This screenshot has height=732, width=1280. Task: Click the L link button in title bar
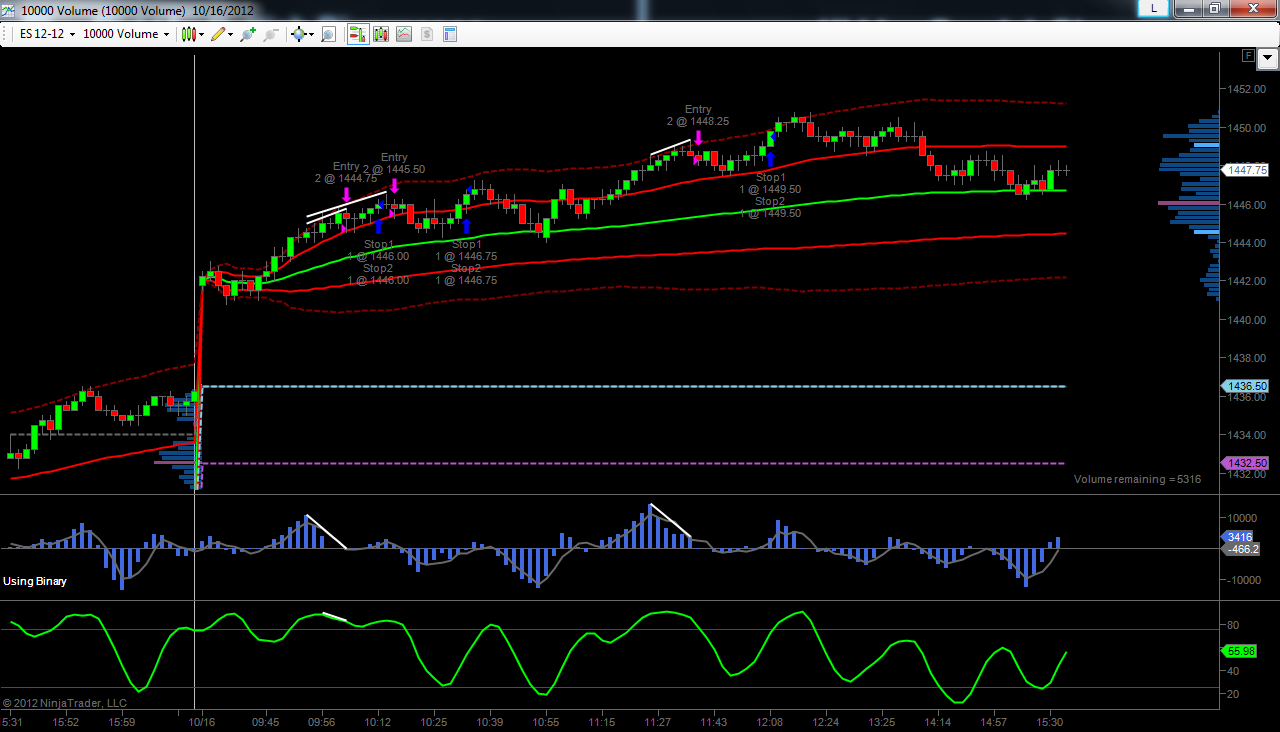click(x=1154, y=8)
